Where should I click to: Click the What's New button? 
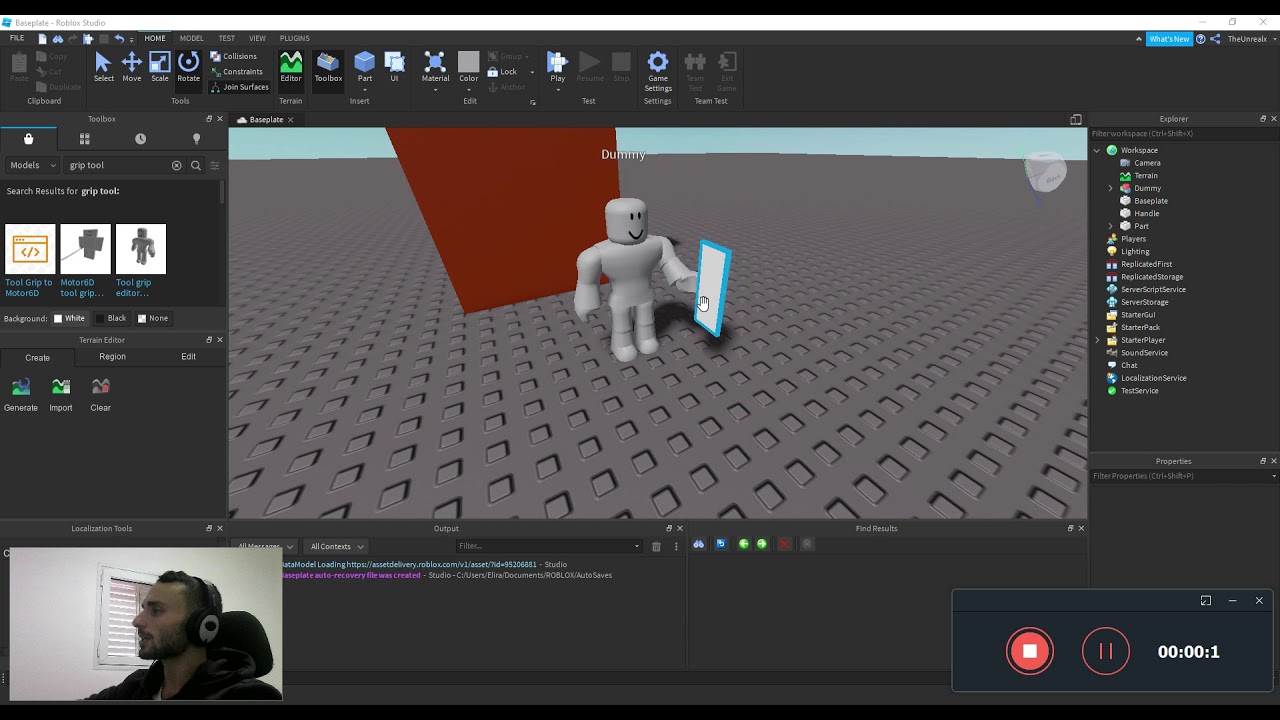(x=1169, y=39)
